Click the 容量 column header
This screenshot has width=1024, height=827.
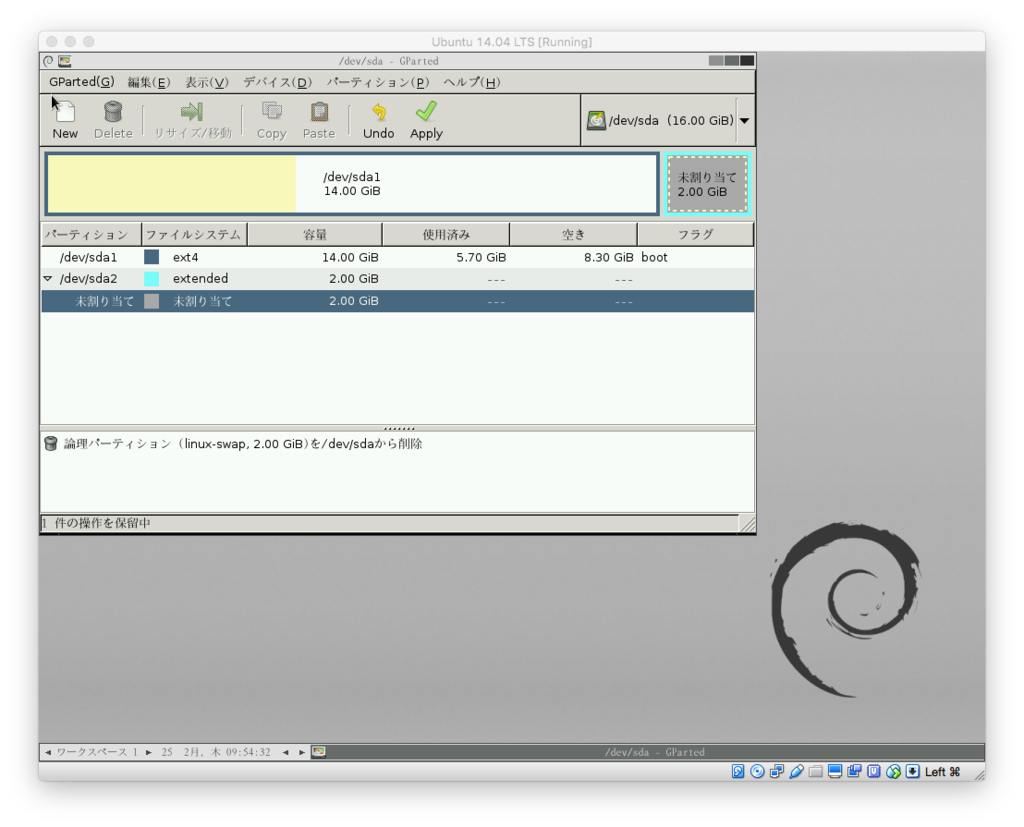point(315,235)
